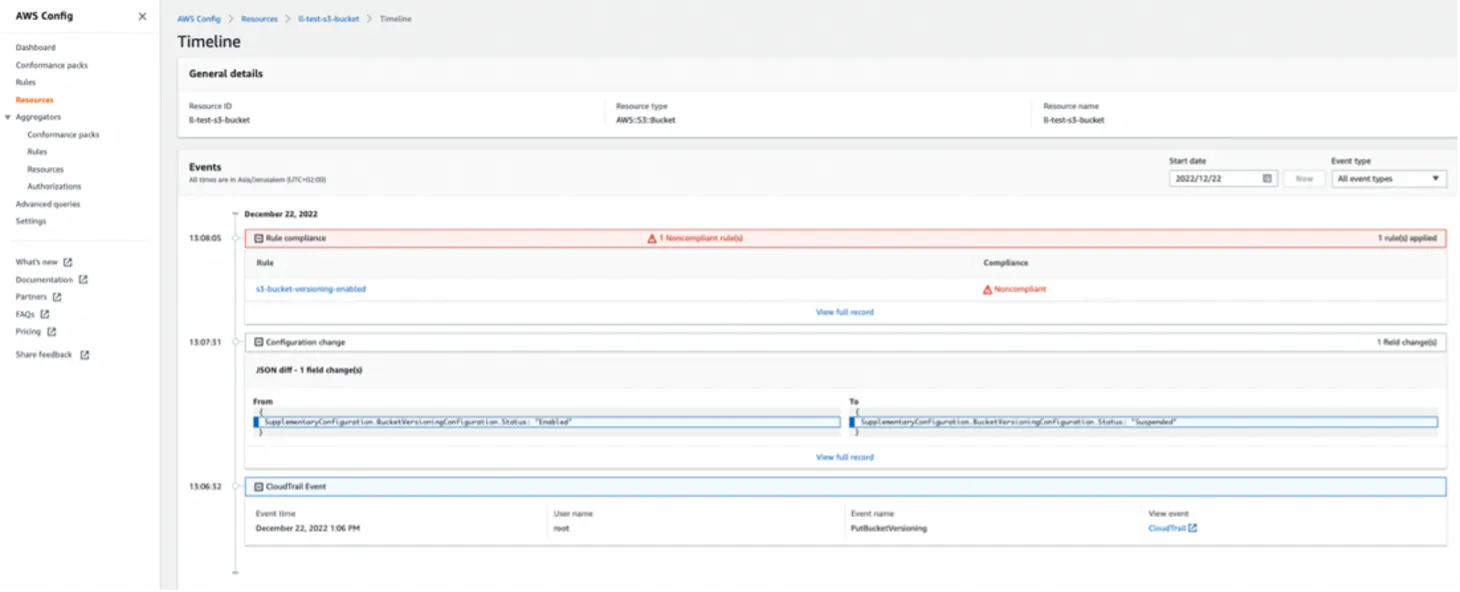Click external link icon beside FAQs
Viewport: 1460px width, 592px height.
(45, 314)
